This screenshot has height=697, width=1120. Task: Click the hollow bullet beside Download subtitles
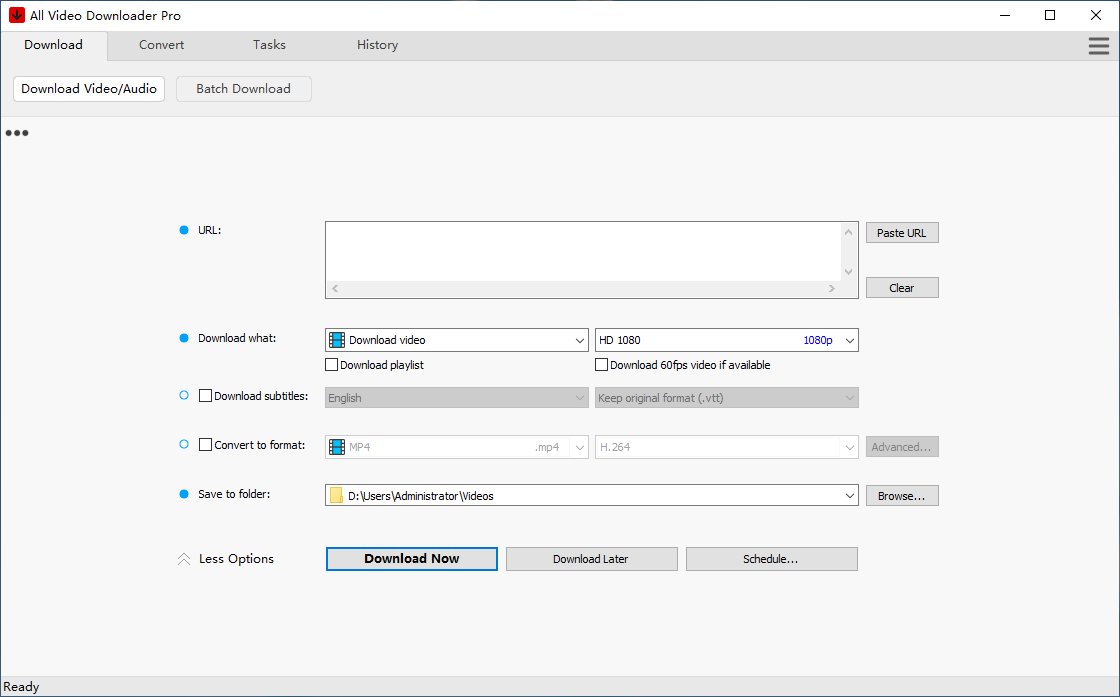tap(184, 395)
